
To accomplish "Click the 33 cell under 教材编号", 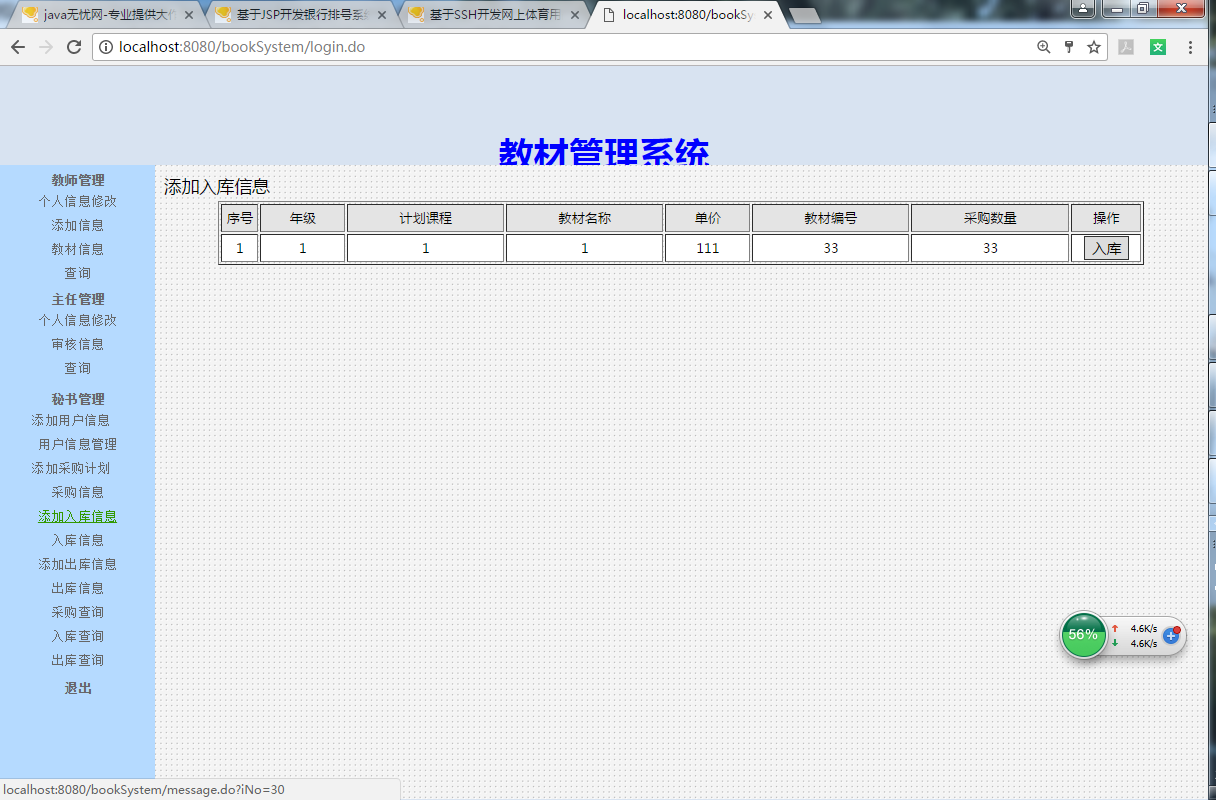I will pos(831,248).
